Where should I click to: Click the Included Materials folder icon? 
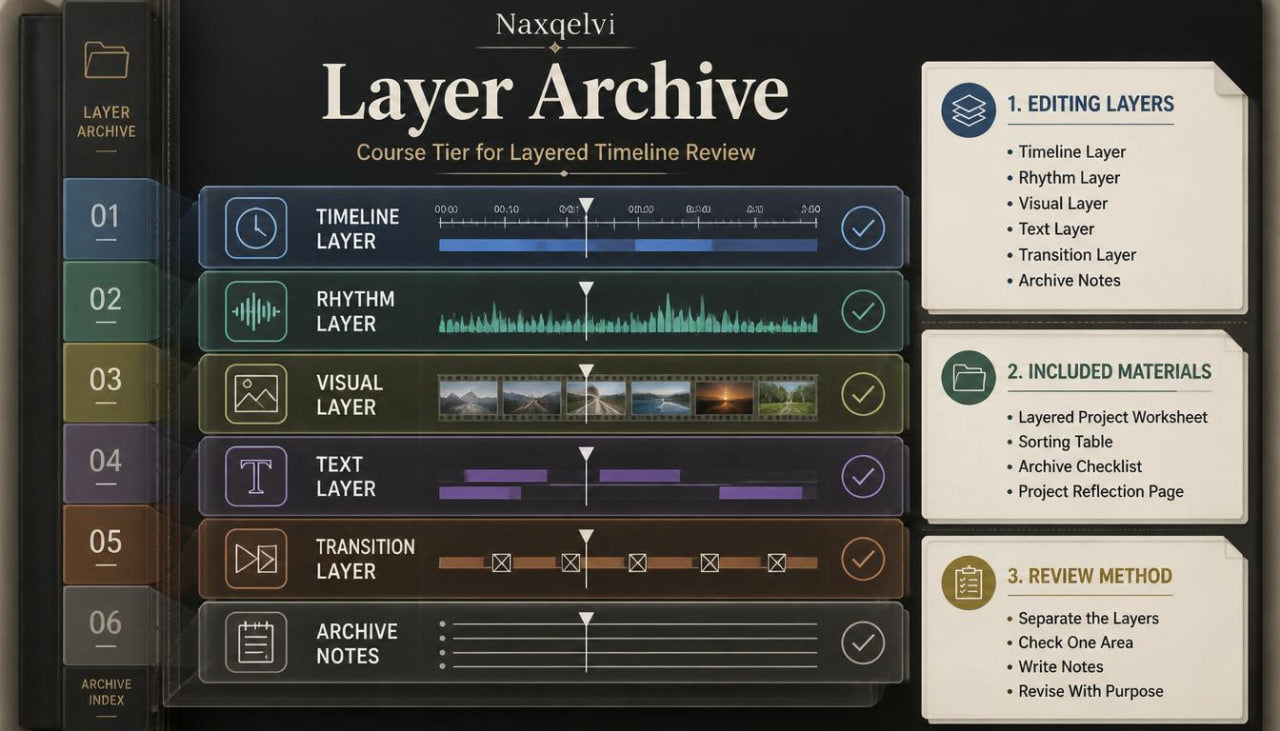pos(968,377)
